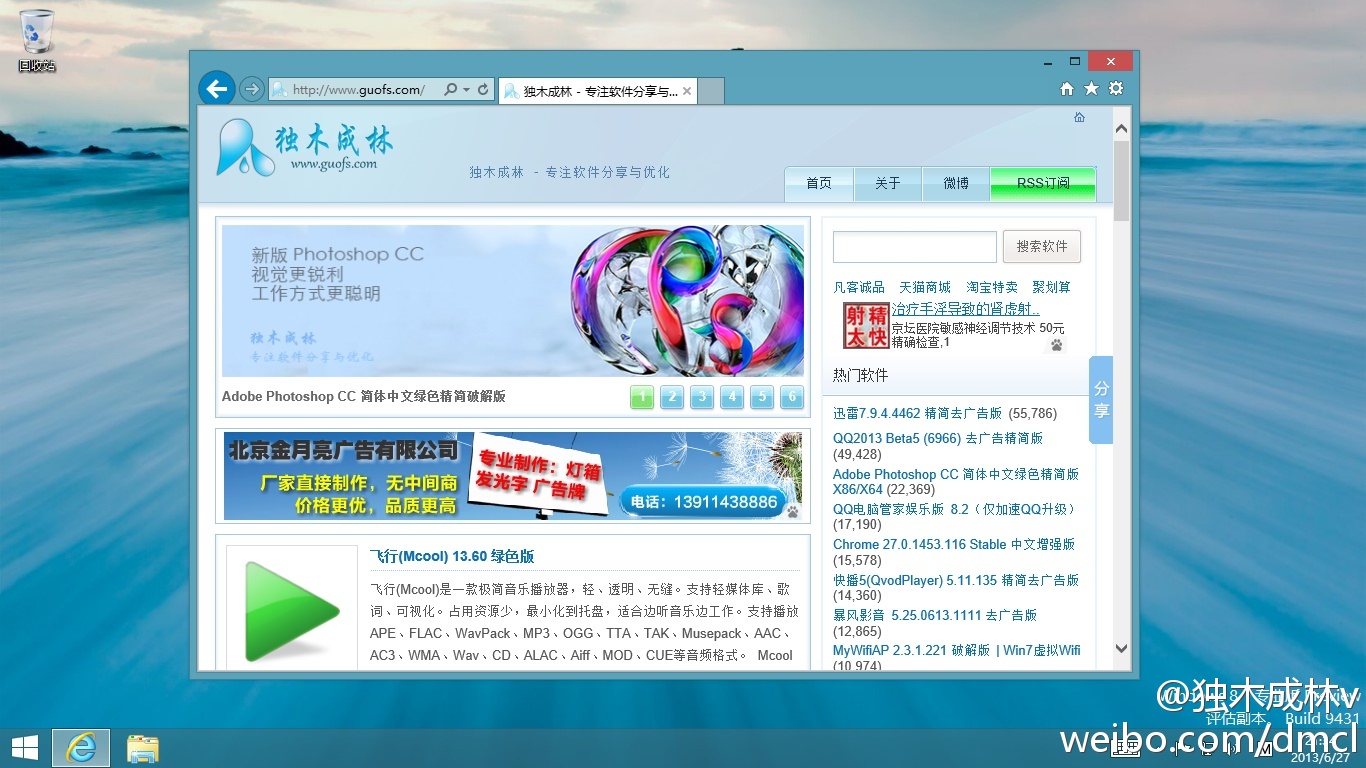The image size is (1366, 768).
Task: Click paw icon on 金月亮 banner ad
Action: pos(792,511)
